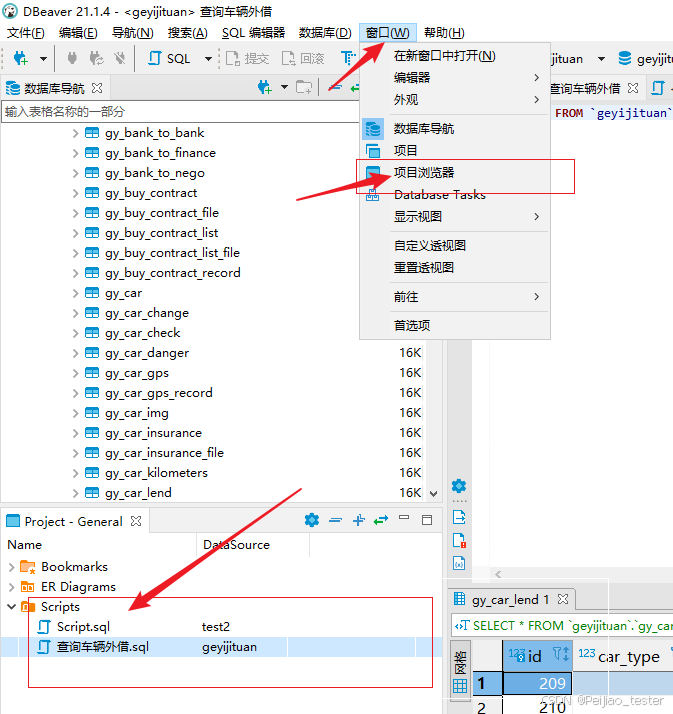Expand the 前往 submenu
673x714 pixels.
tap(455, 297)
